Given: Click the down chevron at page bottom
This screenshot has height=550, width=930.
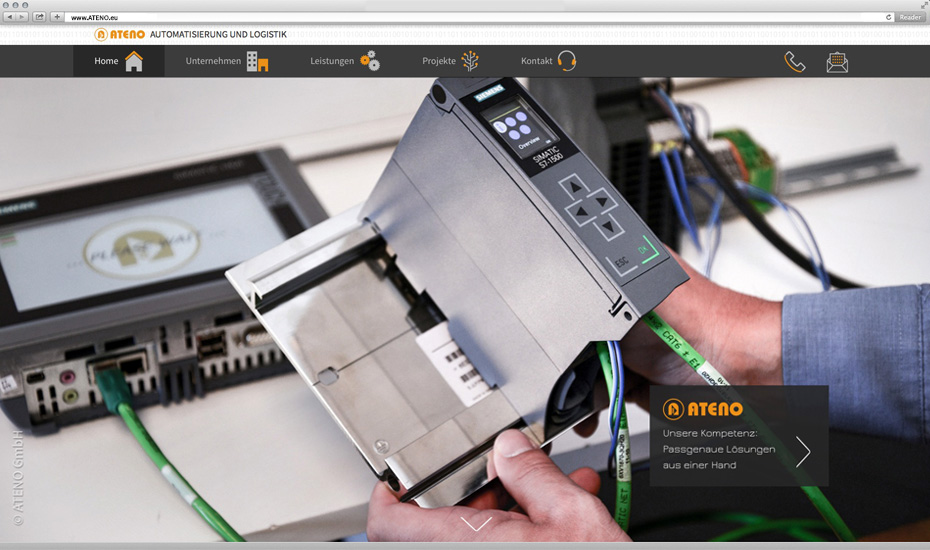Looking at the screenshot, I should [x=476, y=523].
